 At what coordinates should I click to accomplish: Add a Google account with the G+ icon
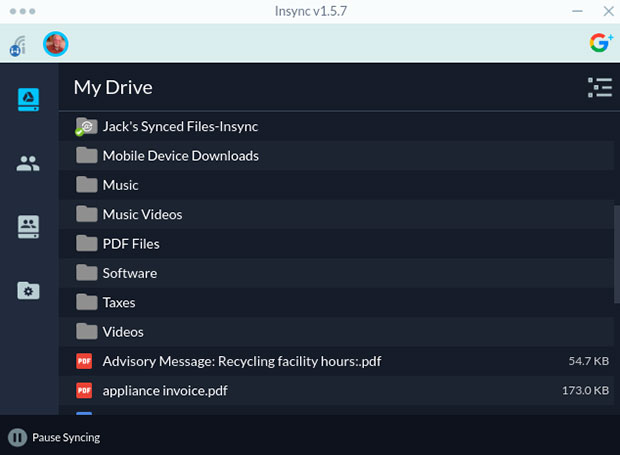601,43
